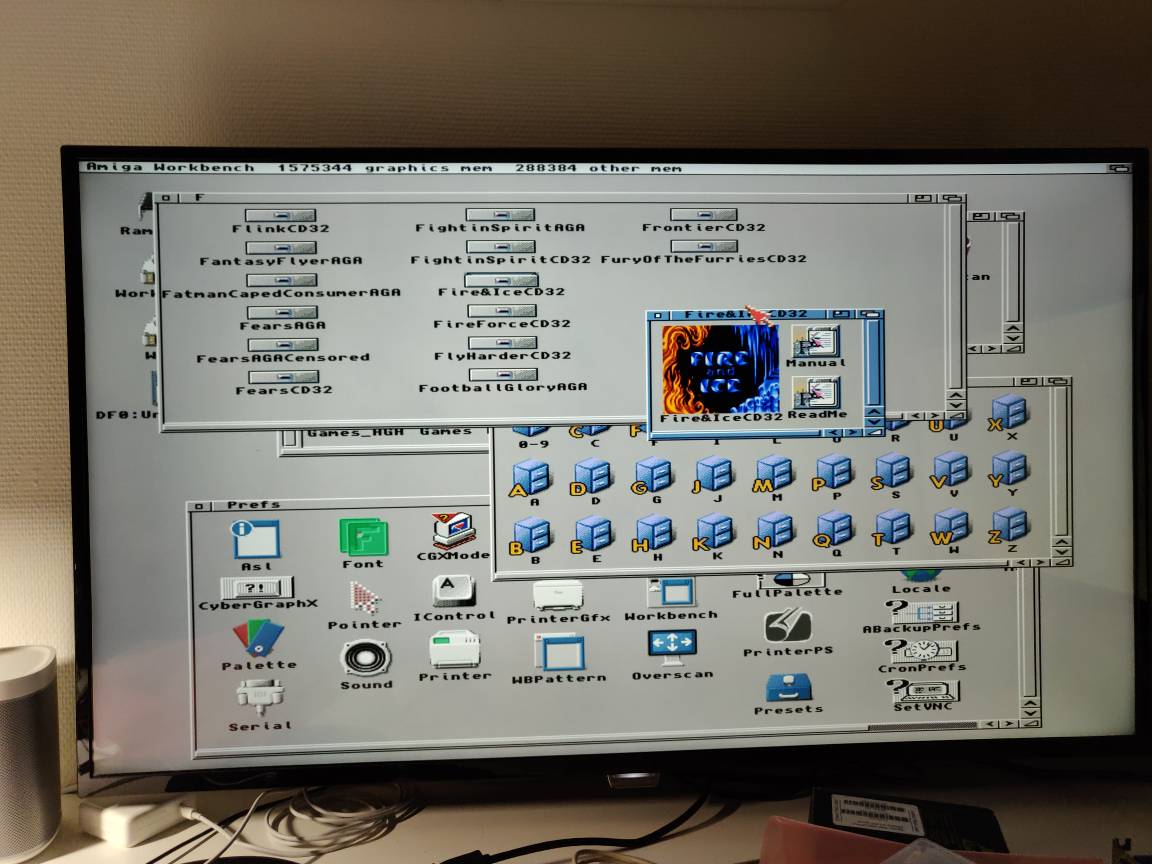Open the Fire&Ice ReadMe document
This screenshot has width=1152, height=864.
[x=816, y=393]
